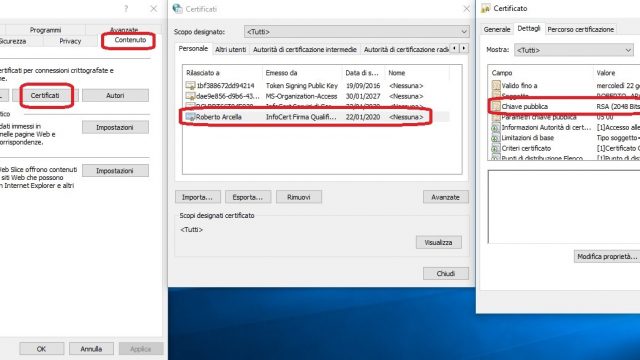Click the Autori button
Viewport: 640px width, 360px height.
pyautogui.click(x=115, y=96)
